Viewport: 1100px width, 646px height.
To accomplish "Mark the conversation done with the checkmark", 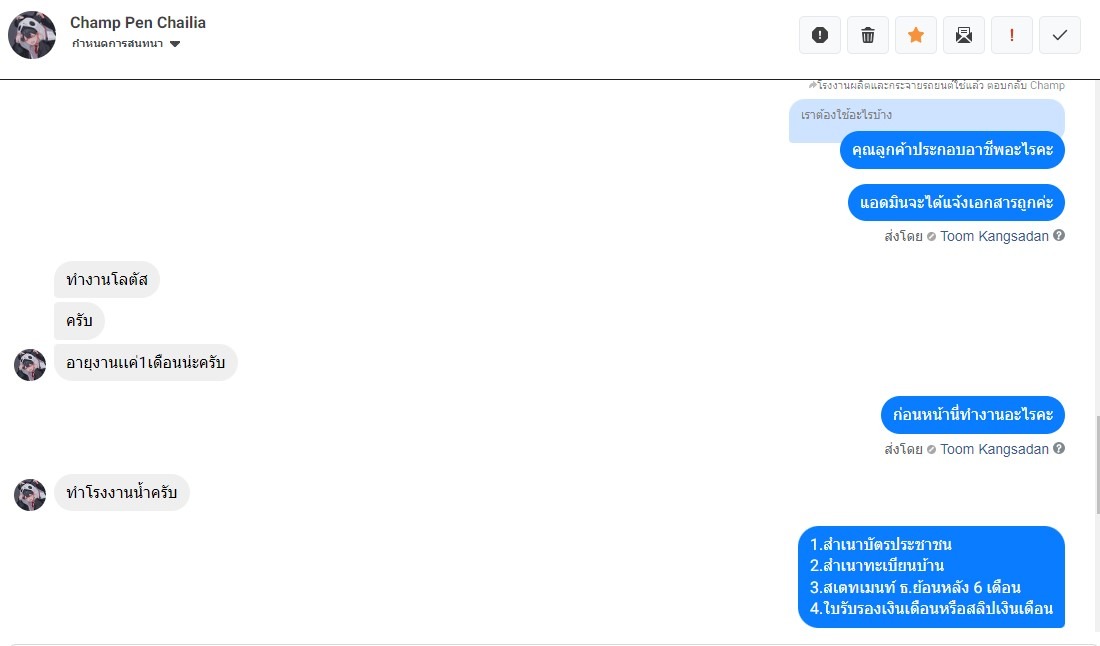I will (x=1060, y=35).
